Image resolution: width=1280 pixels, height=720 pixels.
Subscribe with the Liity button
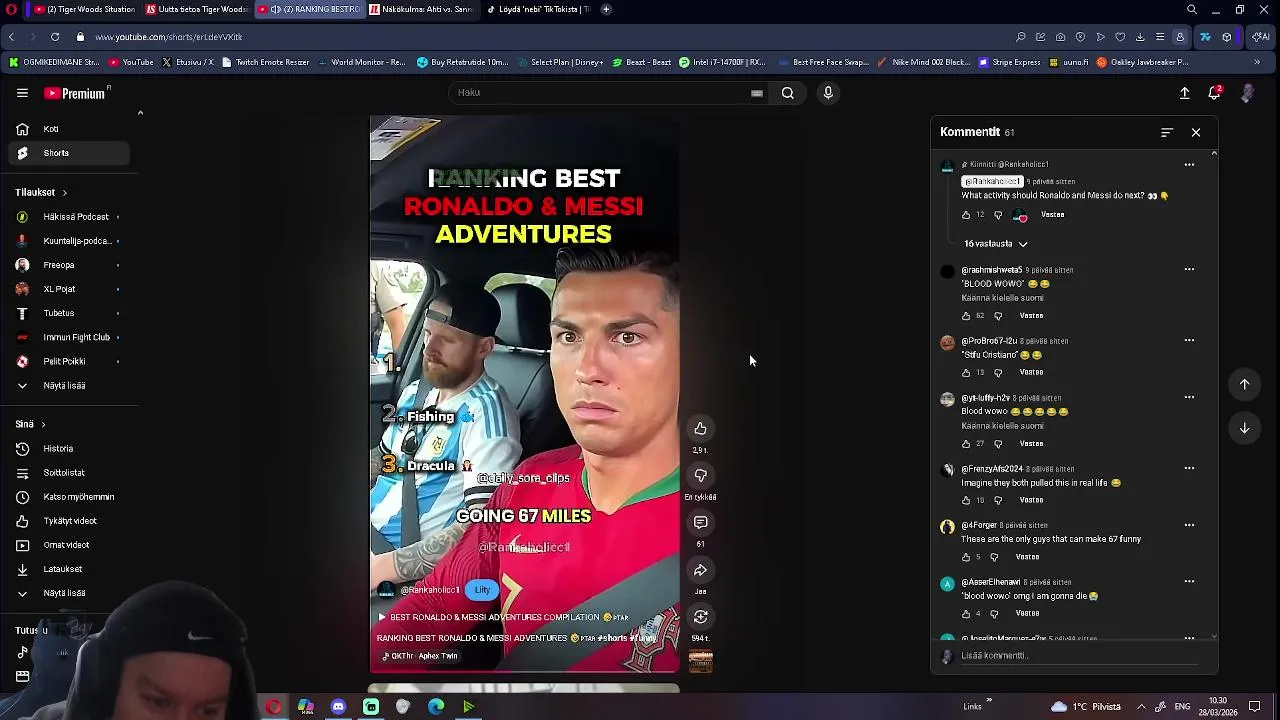tap(482, 590)
